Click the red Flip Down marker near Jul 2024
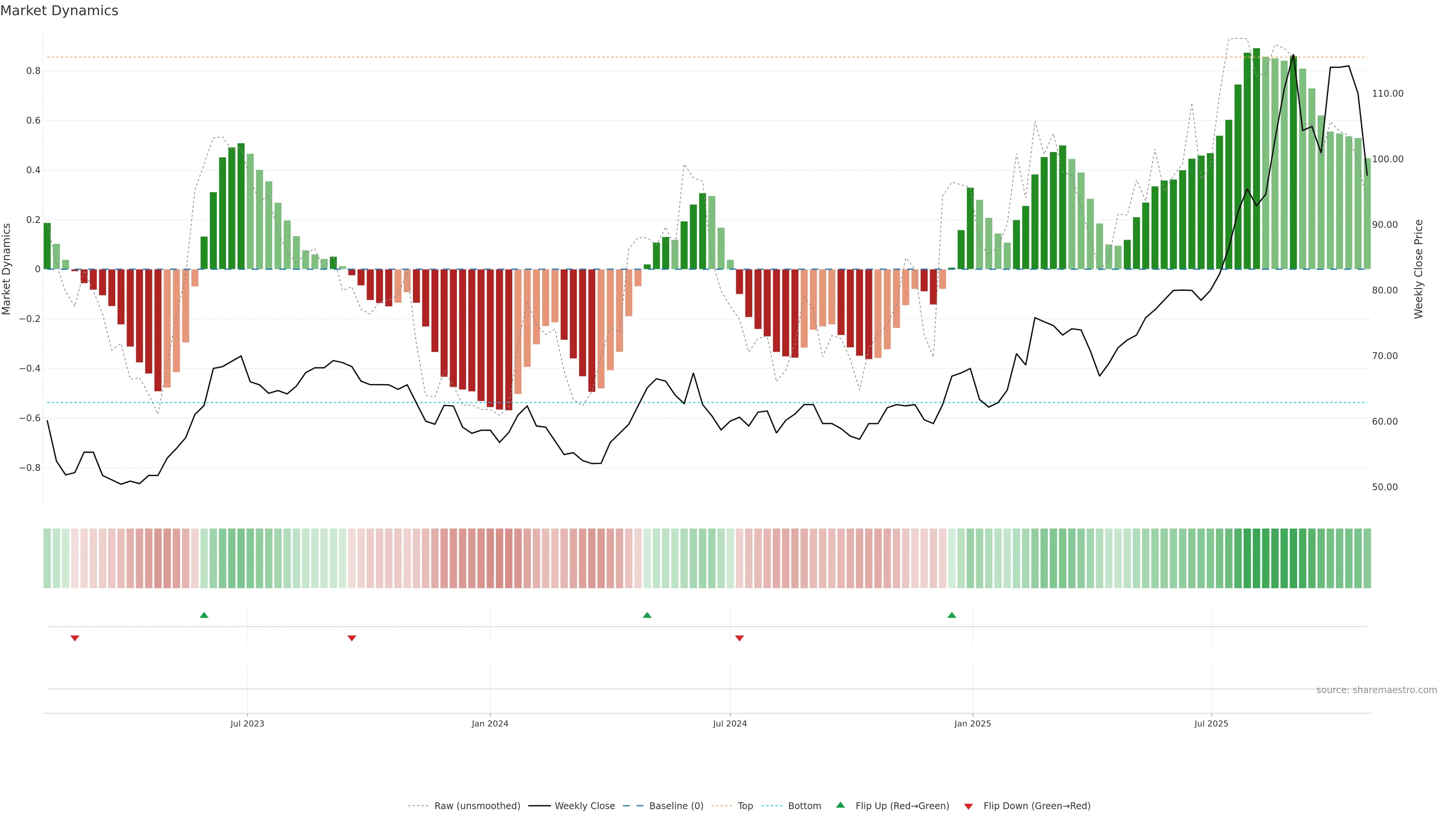1456x819 pixels. (x=739, y=638)
